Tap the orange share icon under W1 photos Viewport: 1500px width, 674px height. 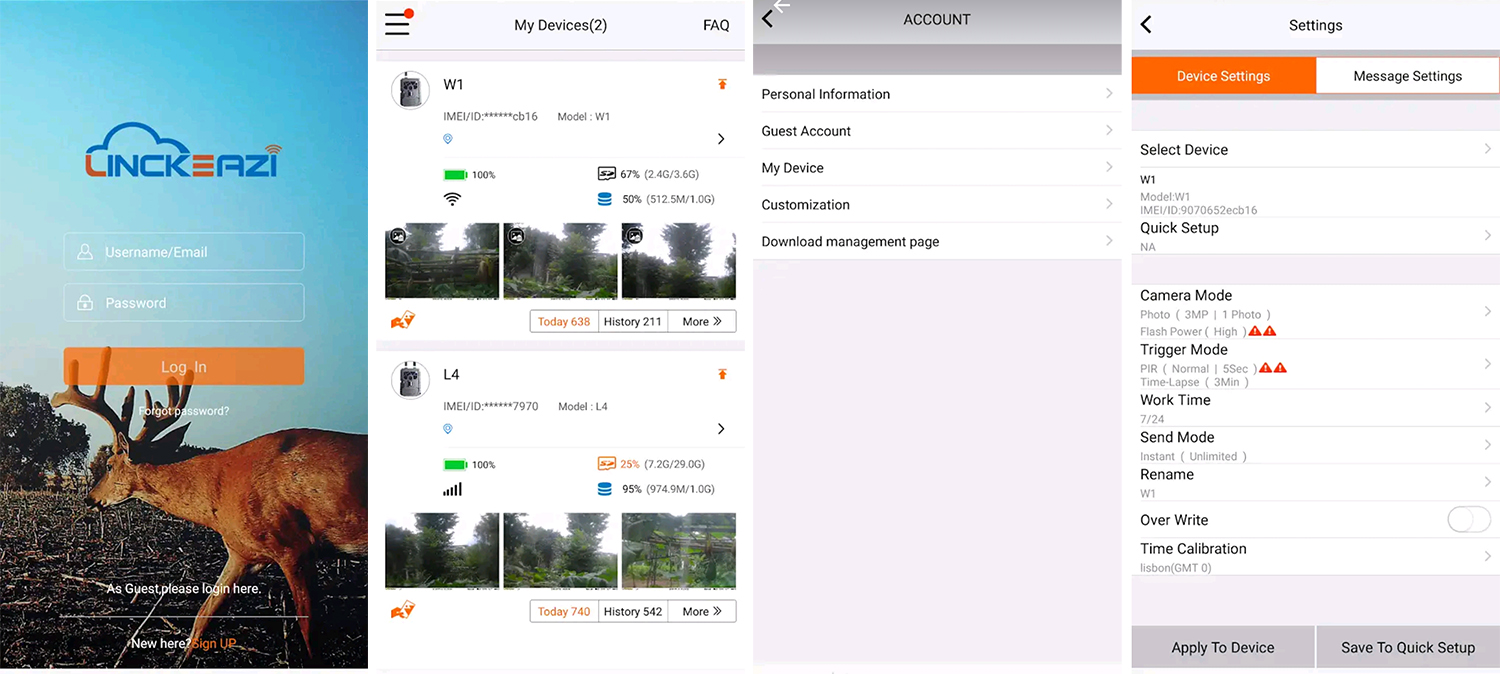[402, 321]
